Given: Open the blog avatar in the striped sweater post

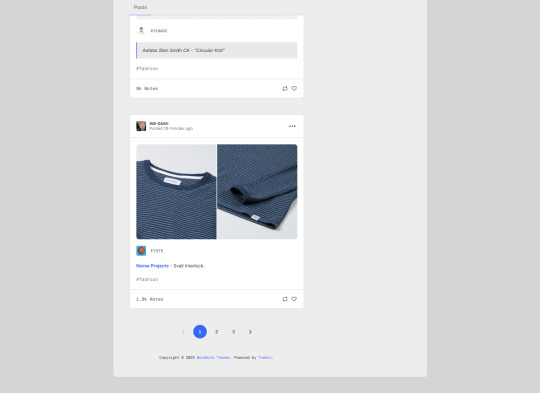Looking at the screenshot, I should coord(141,126).
